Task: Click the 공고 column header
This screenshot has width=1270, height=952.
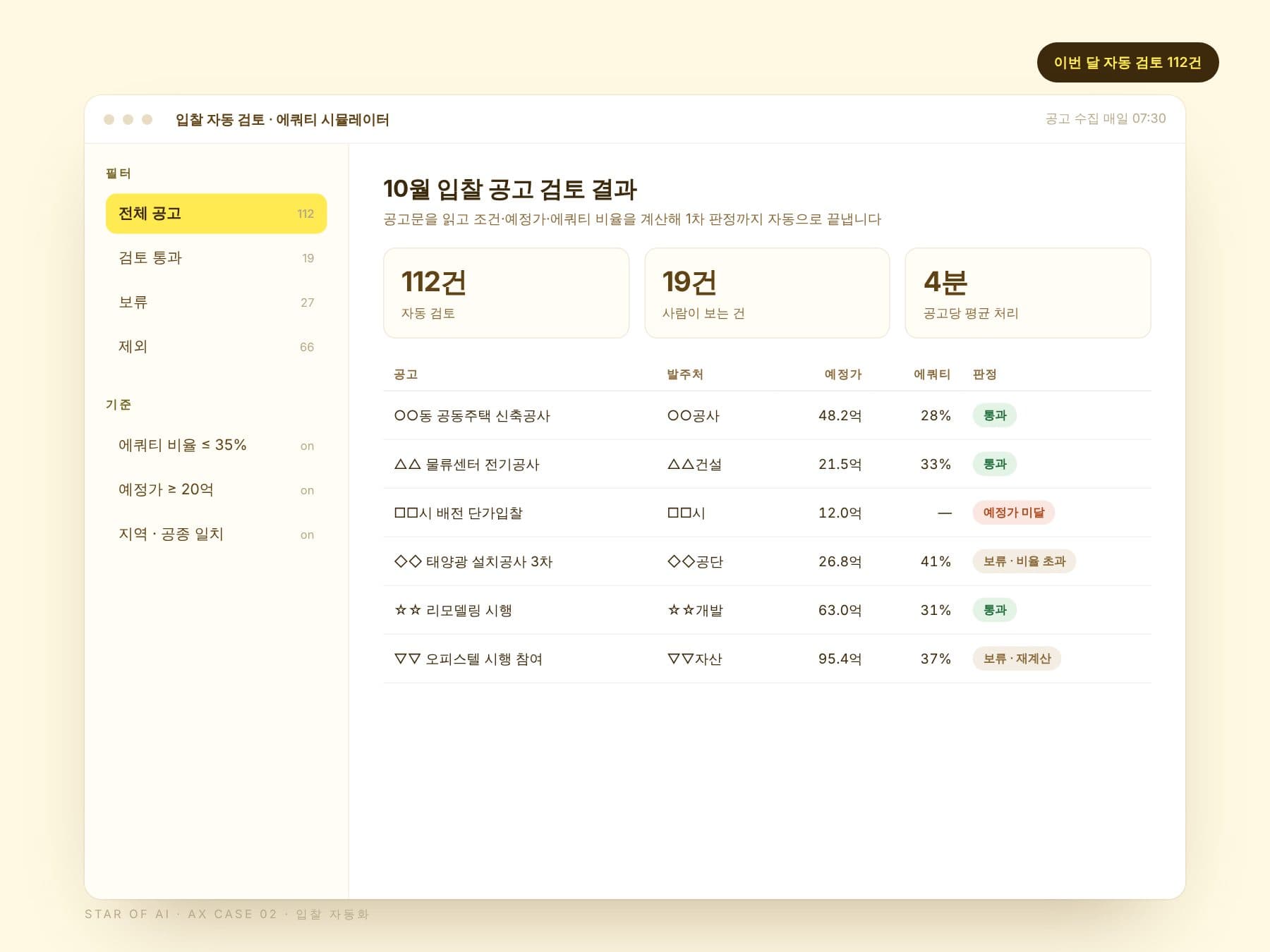Action: click(x=406, y=374)
